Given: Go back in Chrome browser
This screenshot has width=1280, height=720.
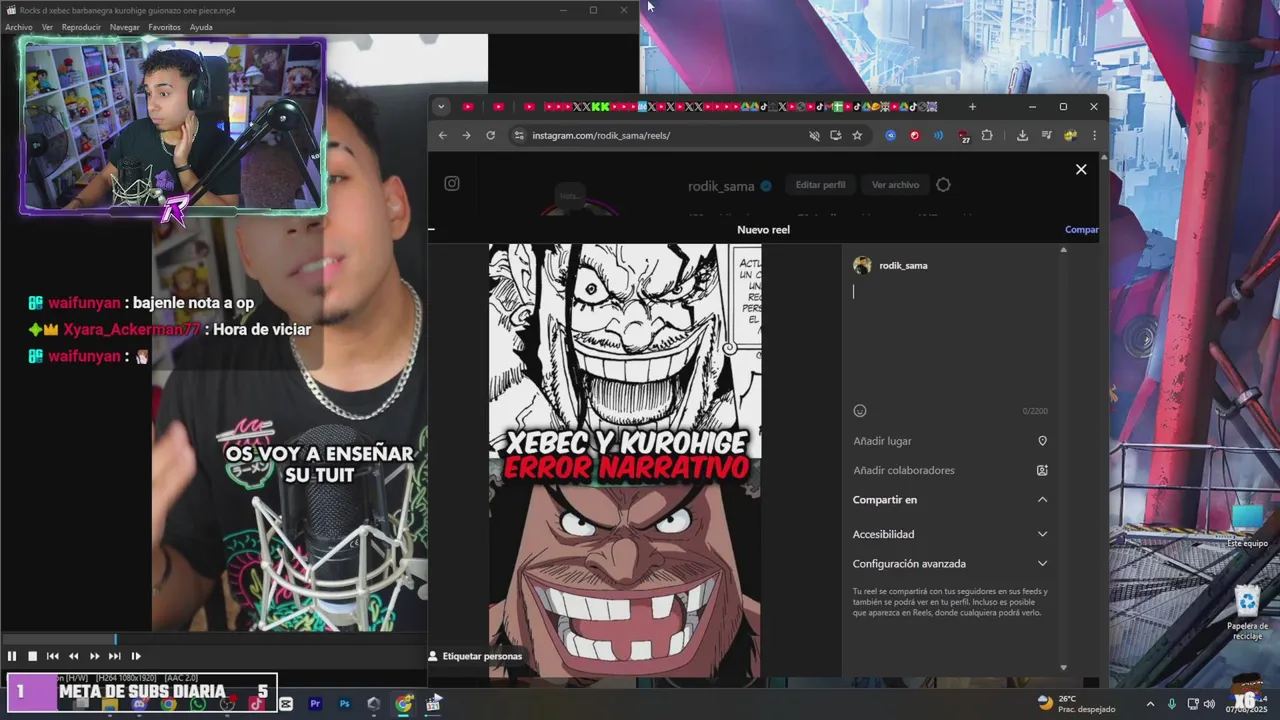Looking at the screenshot, I should point(443,135).
